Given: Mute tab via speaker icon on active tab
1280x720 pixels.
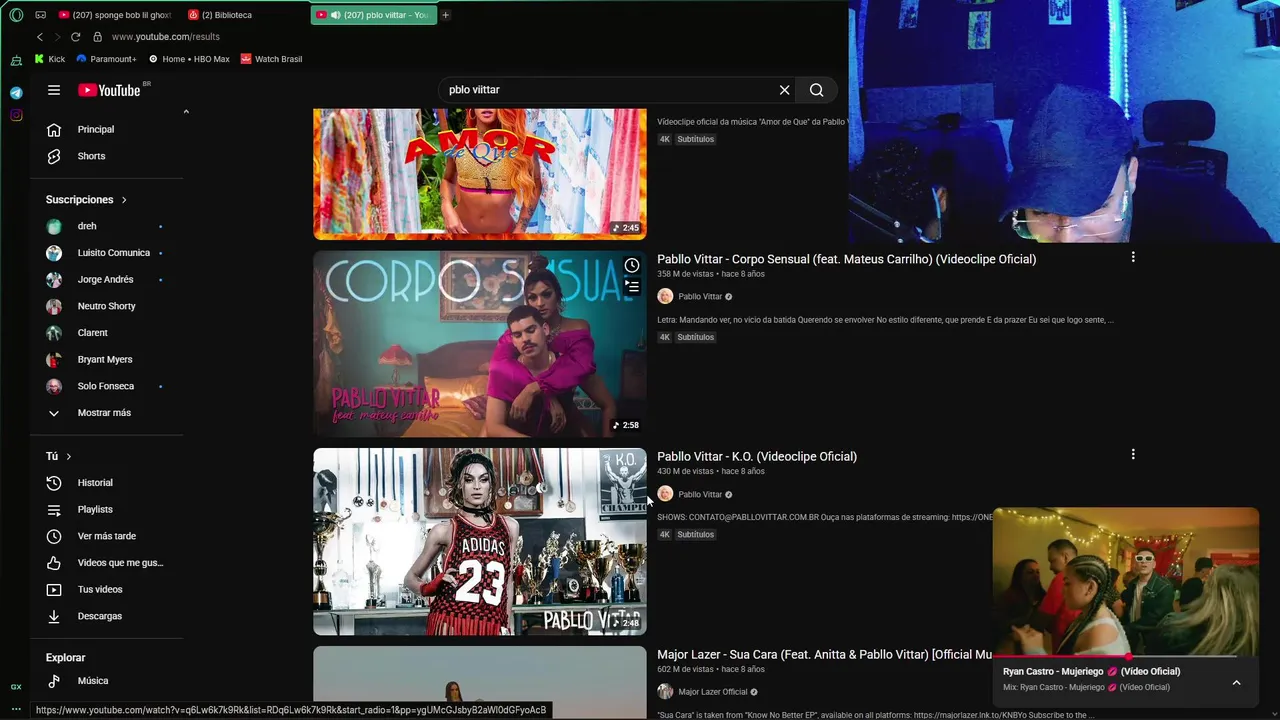Looking at the screenshot, I should (x=335, y=15).
